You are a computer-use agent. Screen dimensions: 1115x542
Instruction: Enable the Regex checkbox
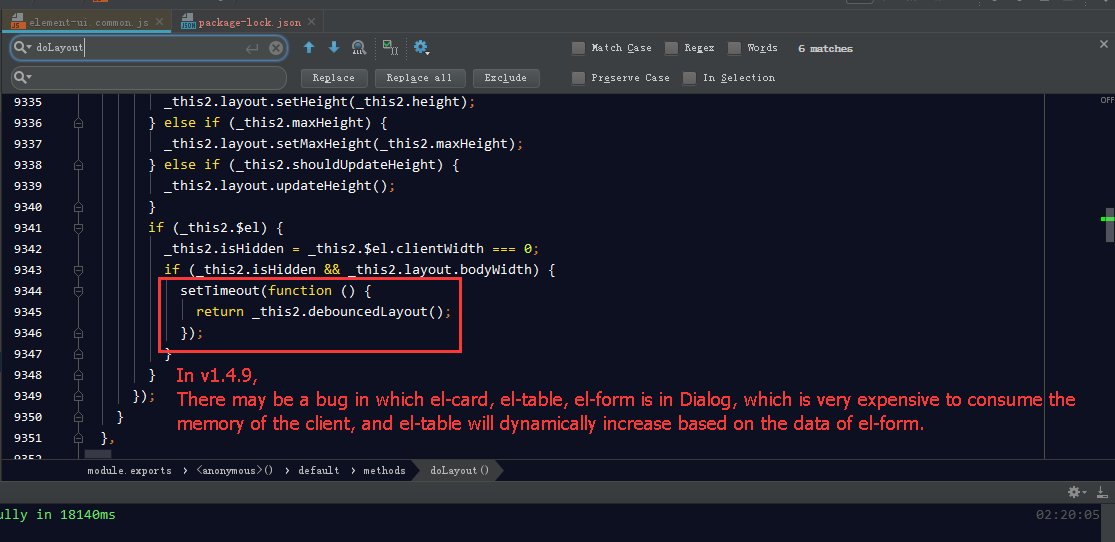tap(671, 48)
